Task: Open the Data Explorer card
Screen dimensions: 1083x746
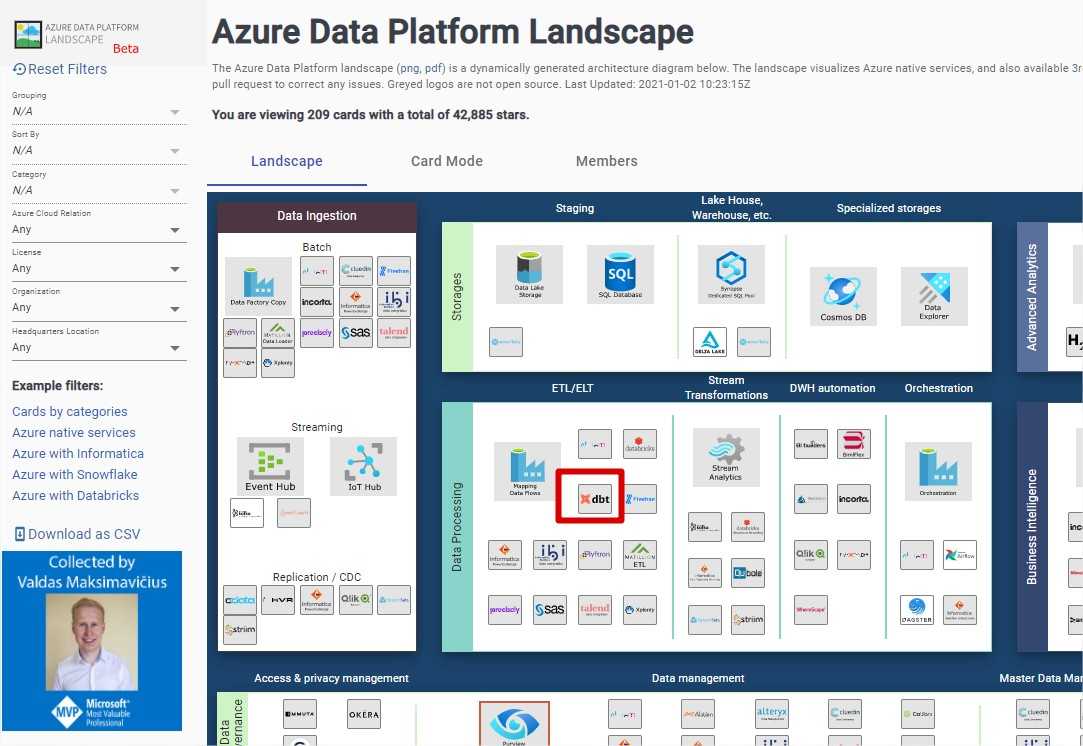Action: pyautogui.click(x=934, y=296)
